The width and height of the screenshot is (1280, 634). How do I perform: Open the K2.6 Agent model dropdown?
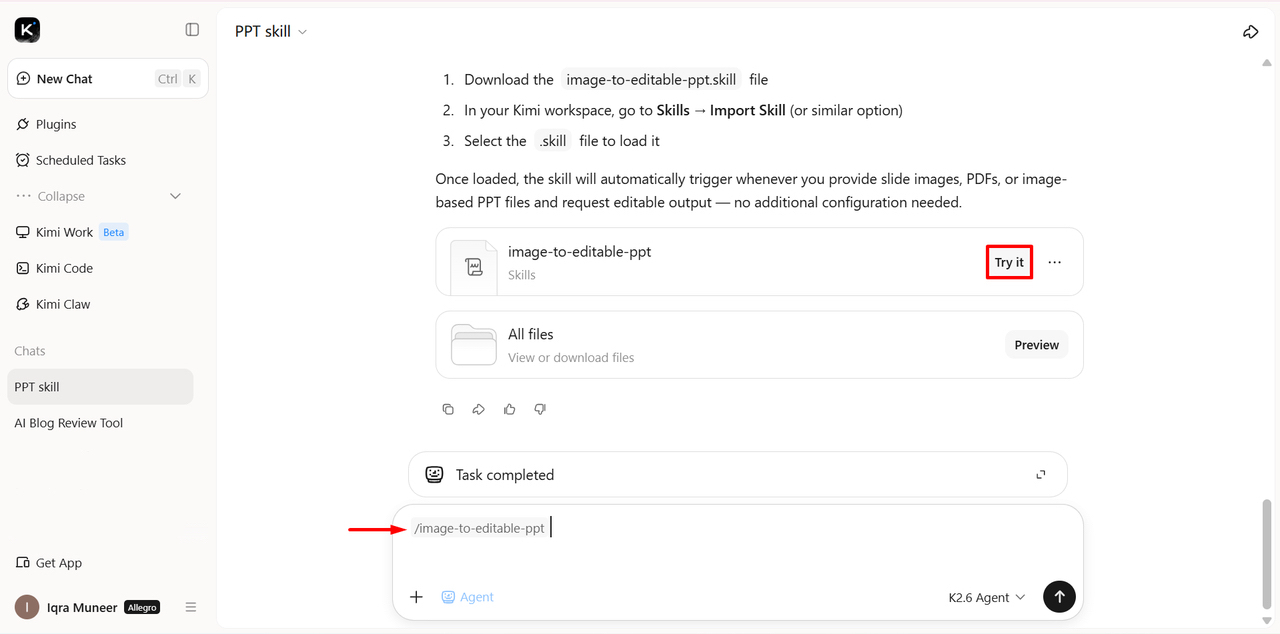coord(987,597)
